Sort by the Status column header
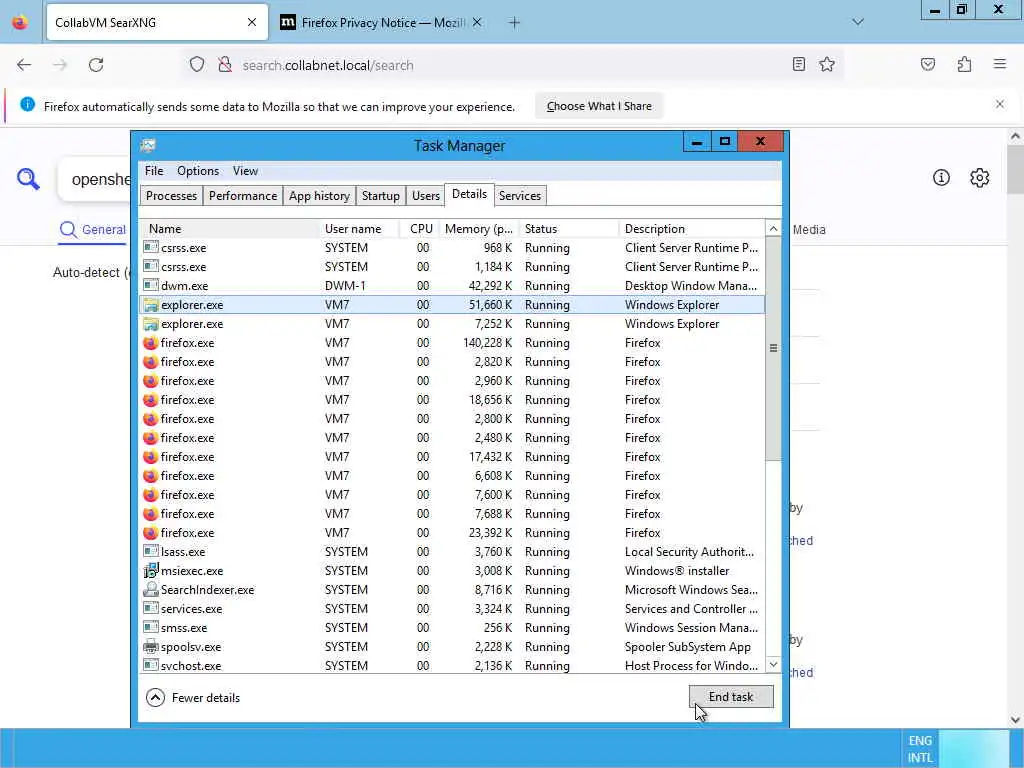 pyautogui.click(x=569, y=229)
